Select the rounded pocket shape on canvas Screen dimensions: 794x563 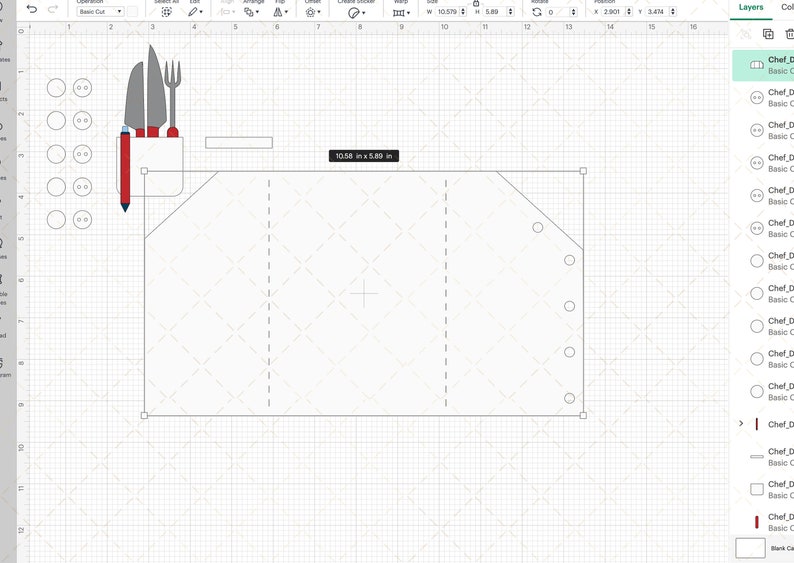(x=157, y=167)
